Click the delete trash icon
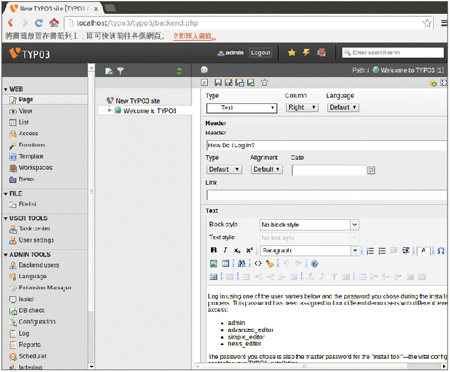Image resolution: width=450 pixels, height=372 pixels. point(264,83)
